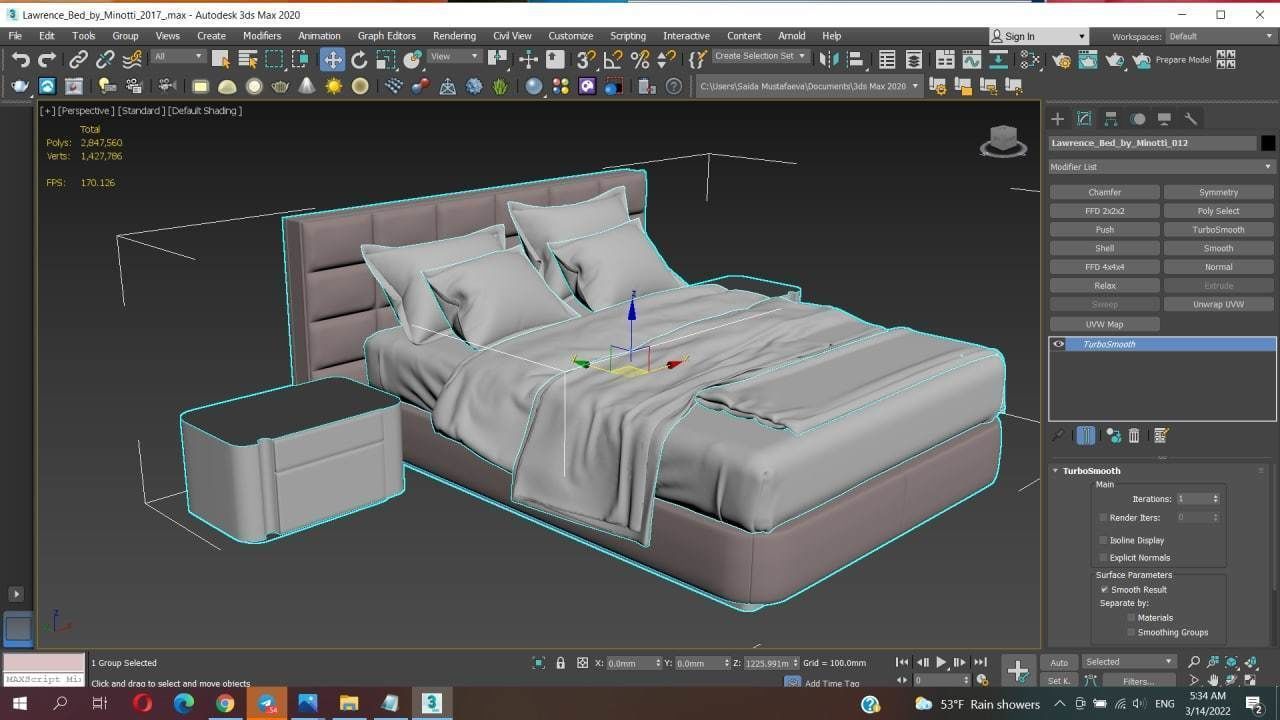The height and width of the screenshot is (720, 1280).
Task: Remove modifier with the trash icon
Action: (1134, 436)
